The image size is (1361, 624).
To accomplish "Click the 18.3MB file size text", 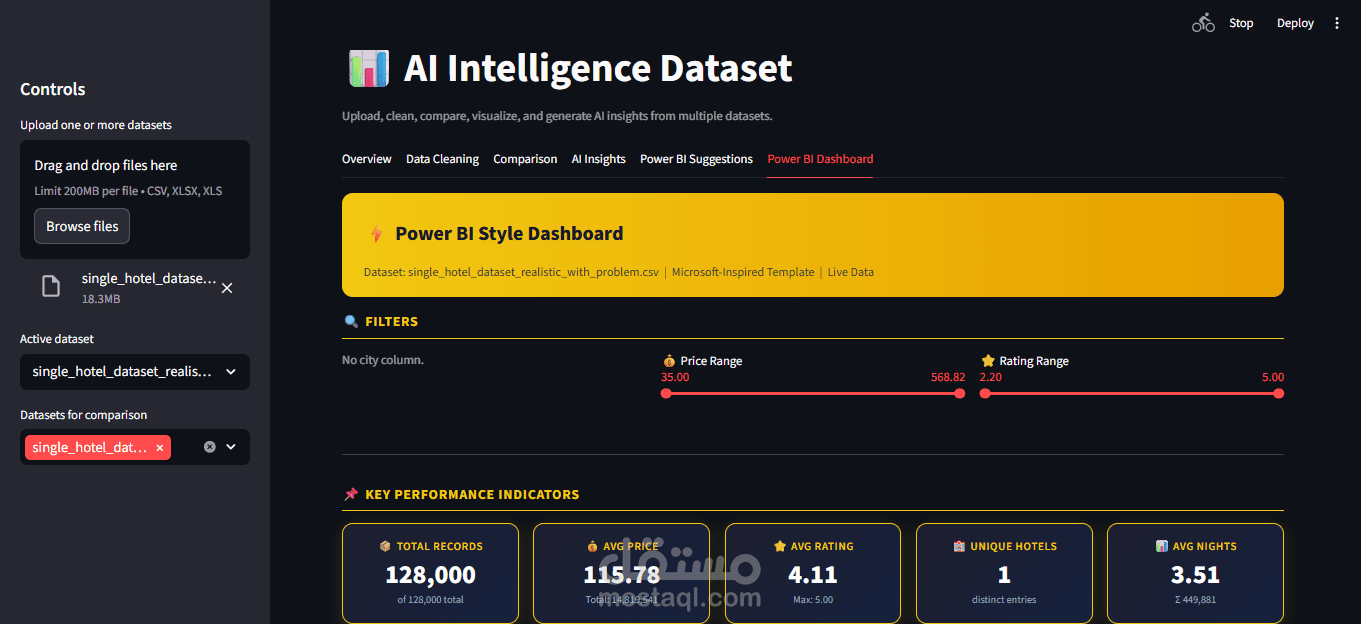I will point(101,299).
